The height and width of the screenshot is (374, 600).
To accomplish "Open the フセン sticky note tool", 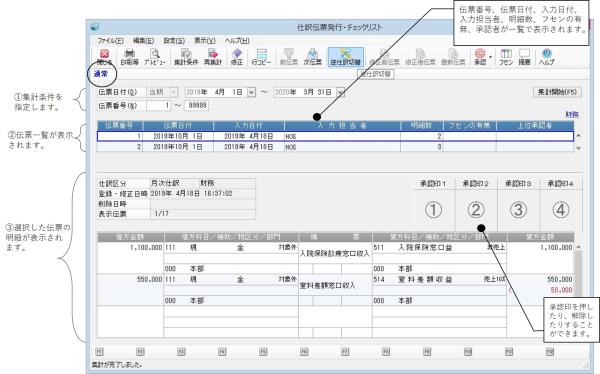I will pos(506,57).
